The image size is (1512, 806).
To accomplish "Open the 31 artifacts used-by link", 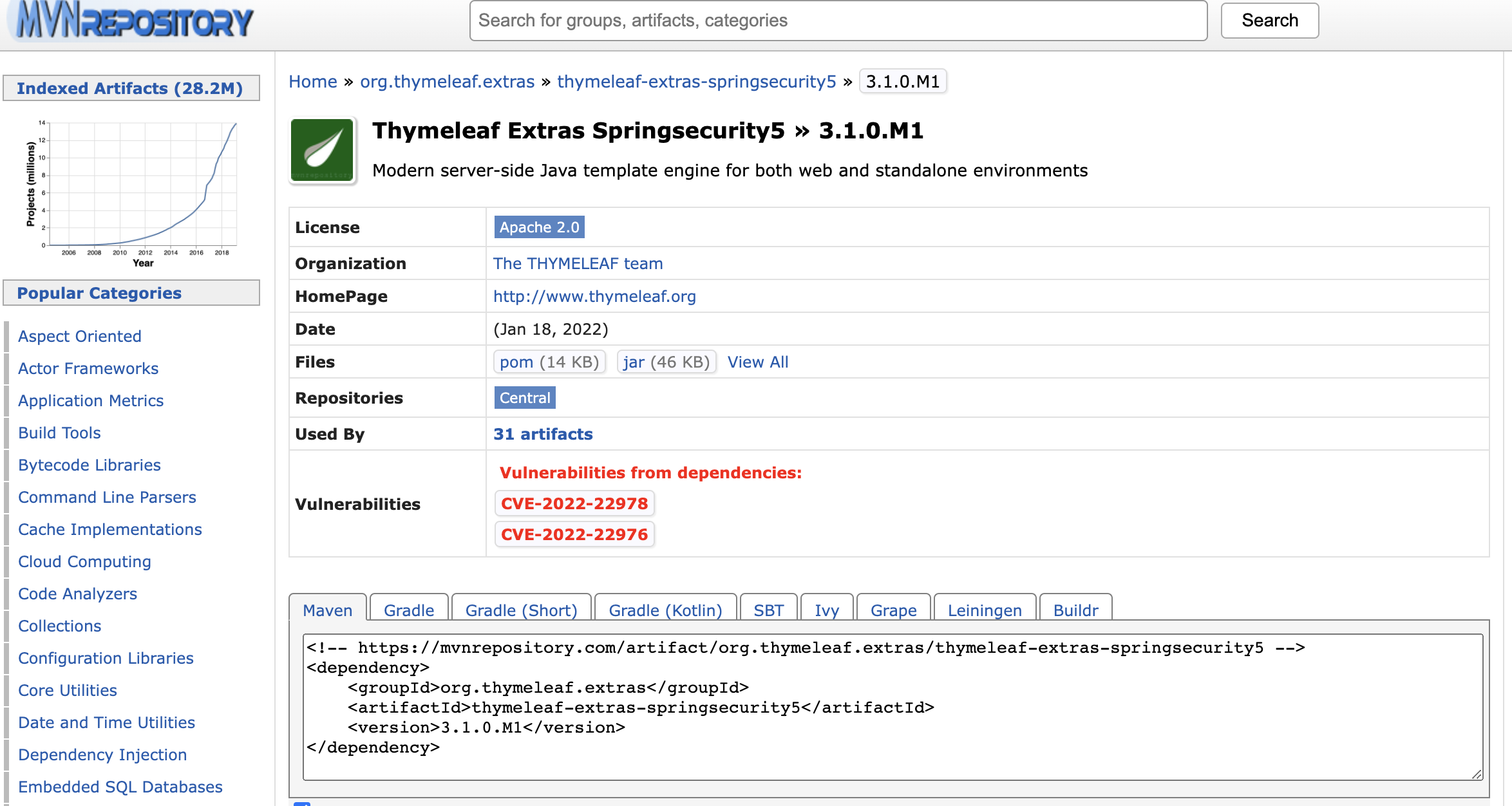I will coord(543,434).
